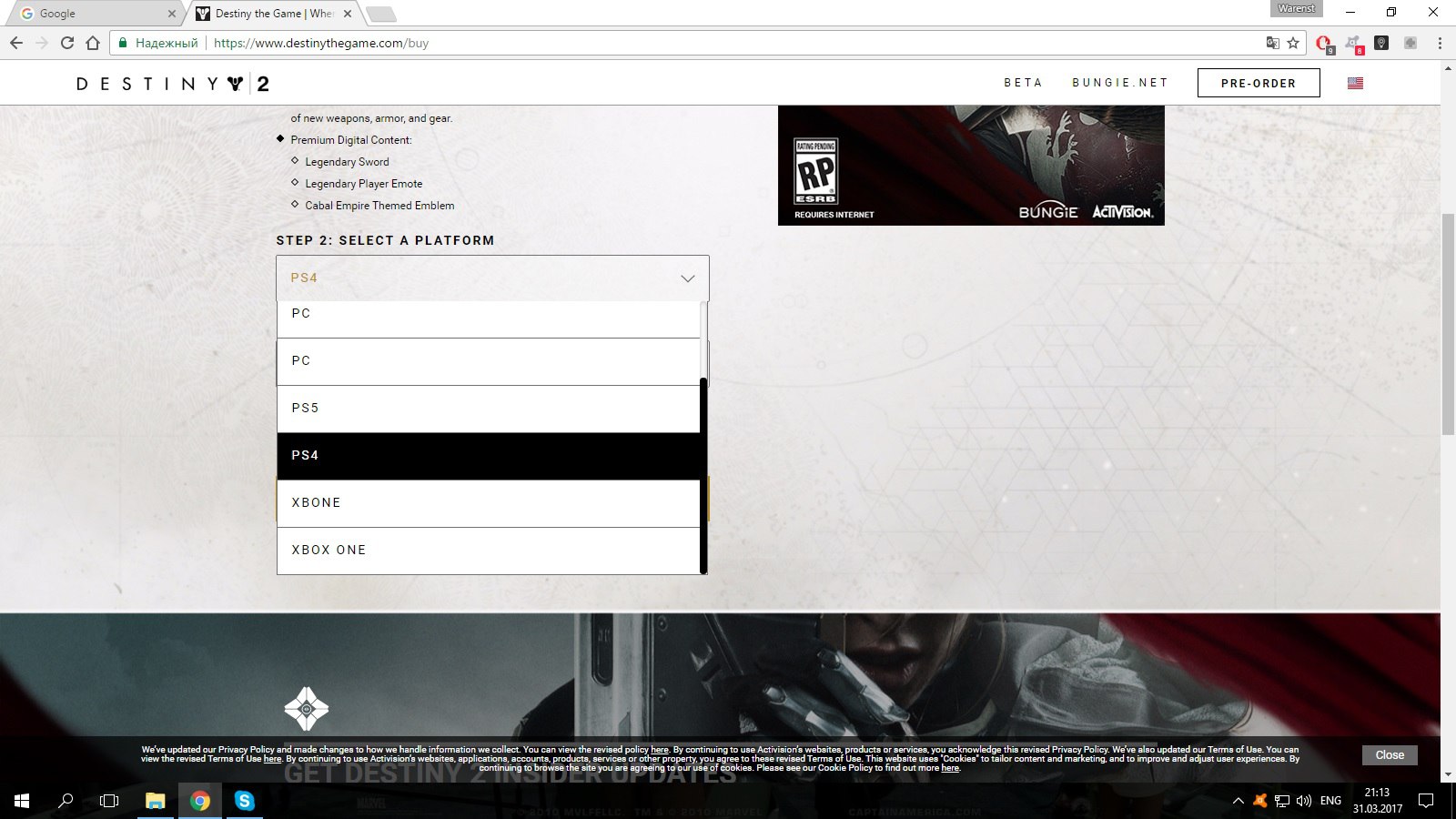Show hidden system tray icons

pos(1238,801)
